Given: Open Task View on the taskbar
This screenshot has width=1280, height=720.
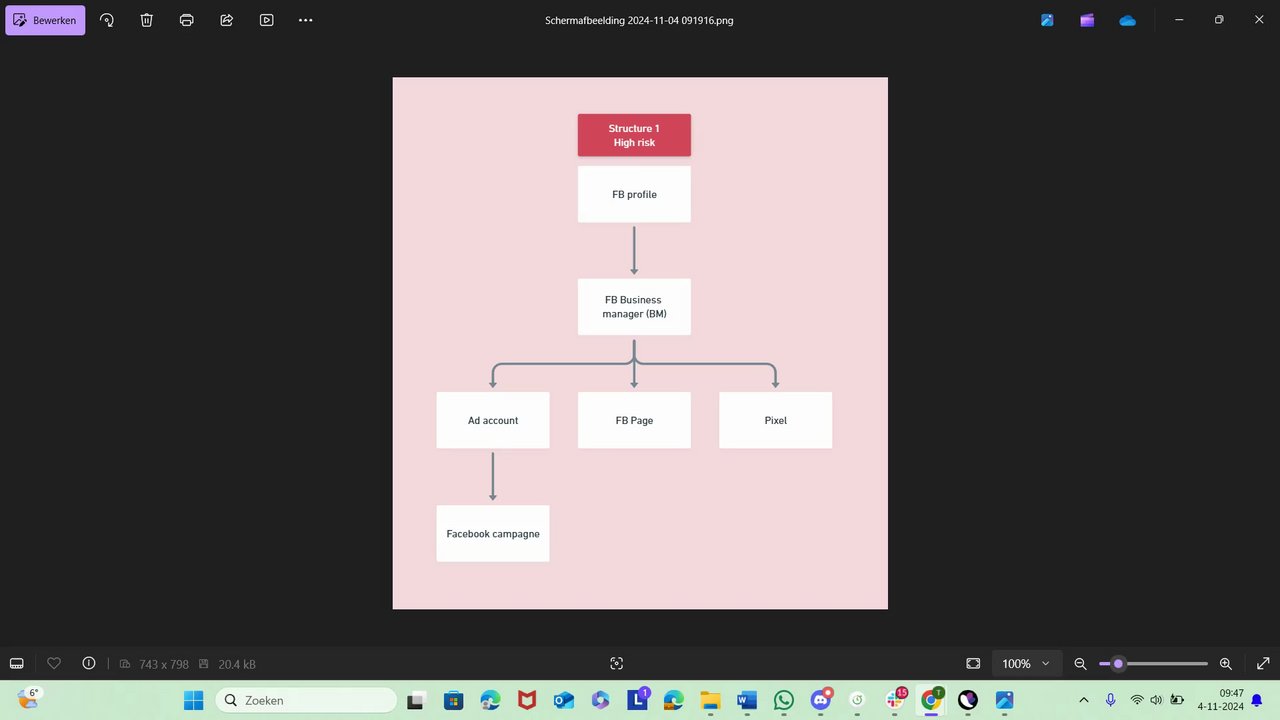Looking at the screenshot, I should [415, 700].
